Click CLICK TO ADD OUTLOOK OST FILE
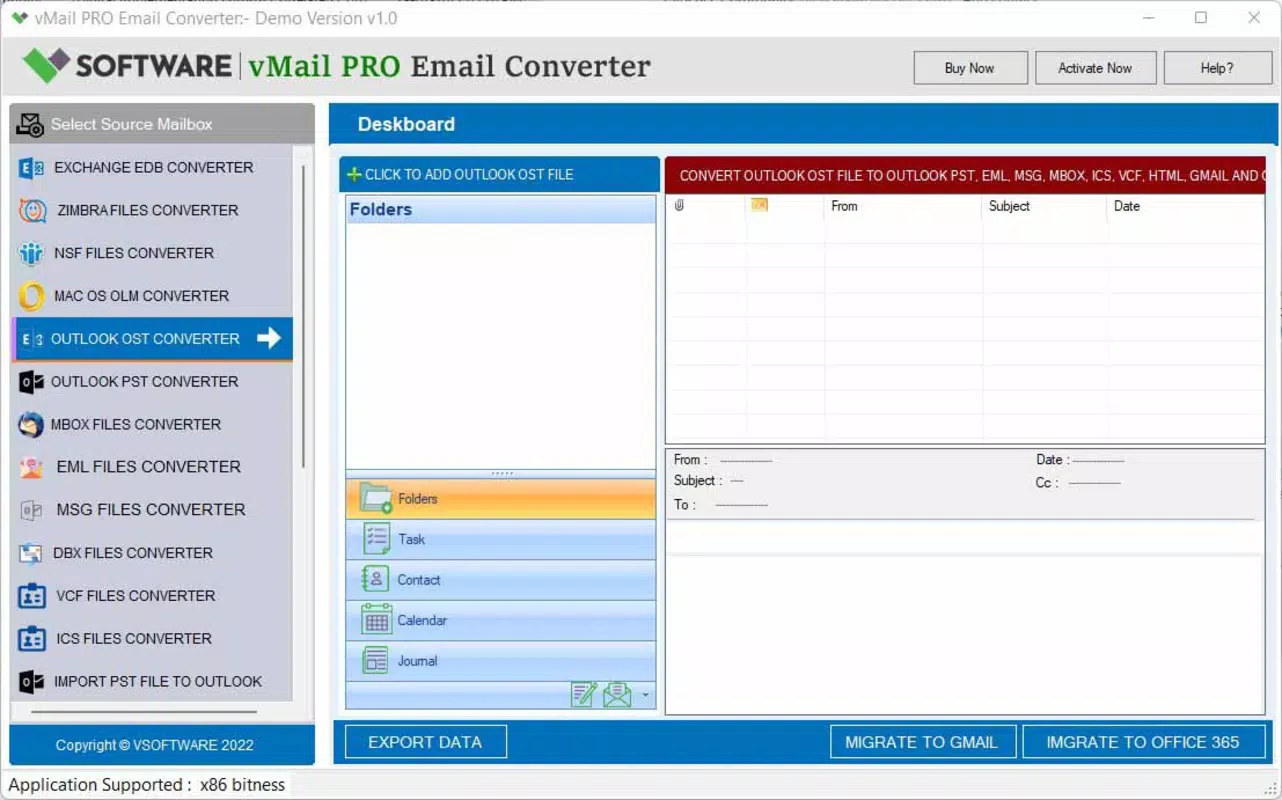This screenshot has width=1282, height=800. click(x=499, y=174)
